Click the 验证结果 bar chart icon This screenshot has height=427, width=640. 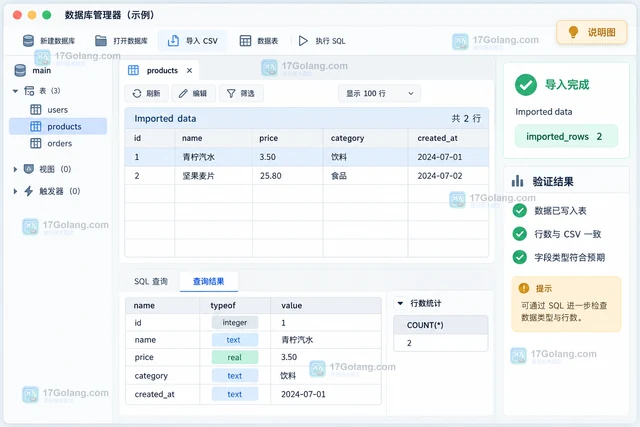(x=518, y=181)
